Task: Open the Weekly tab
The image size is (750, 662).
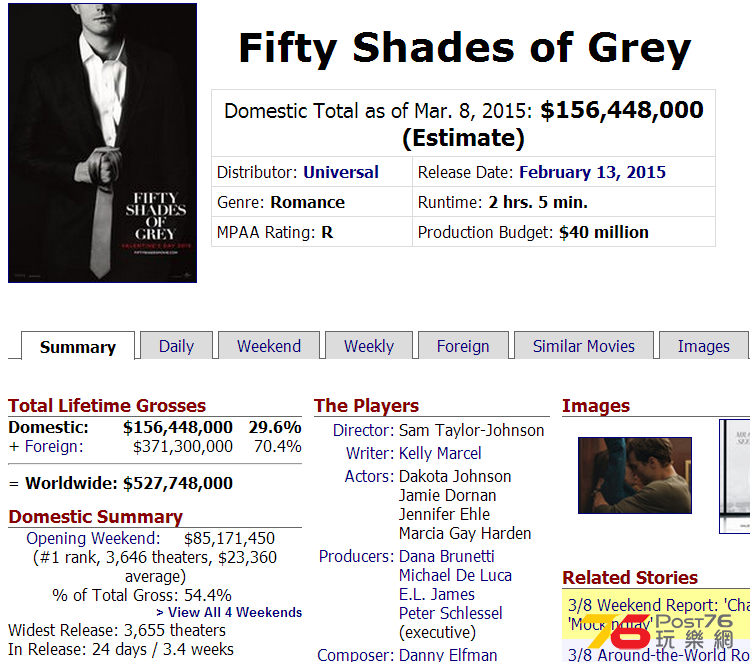Action: pos(369,346)
